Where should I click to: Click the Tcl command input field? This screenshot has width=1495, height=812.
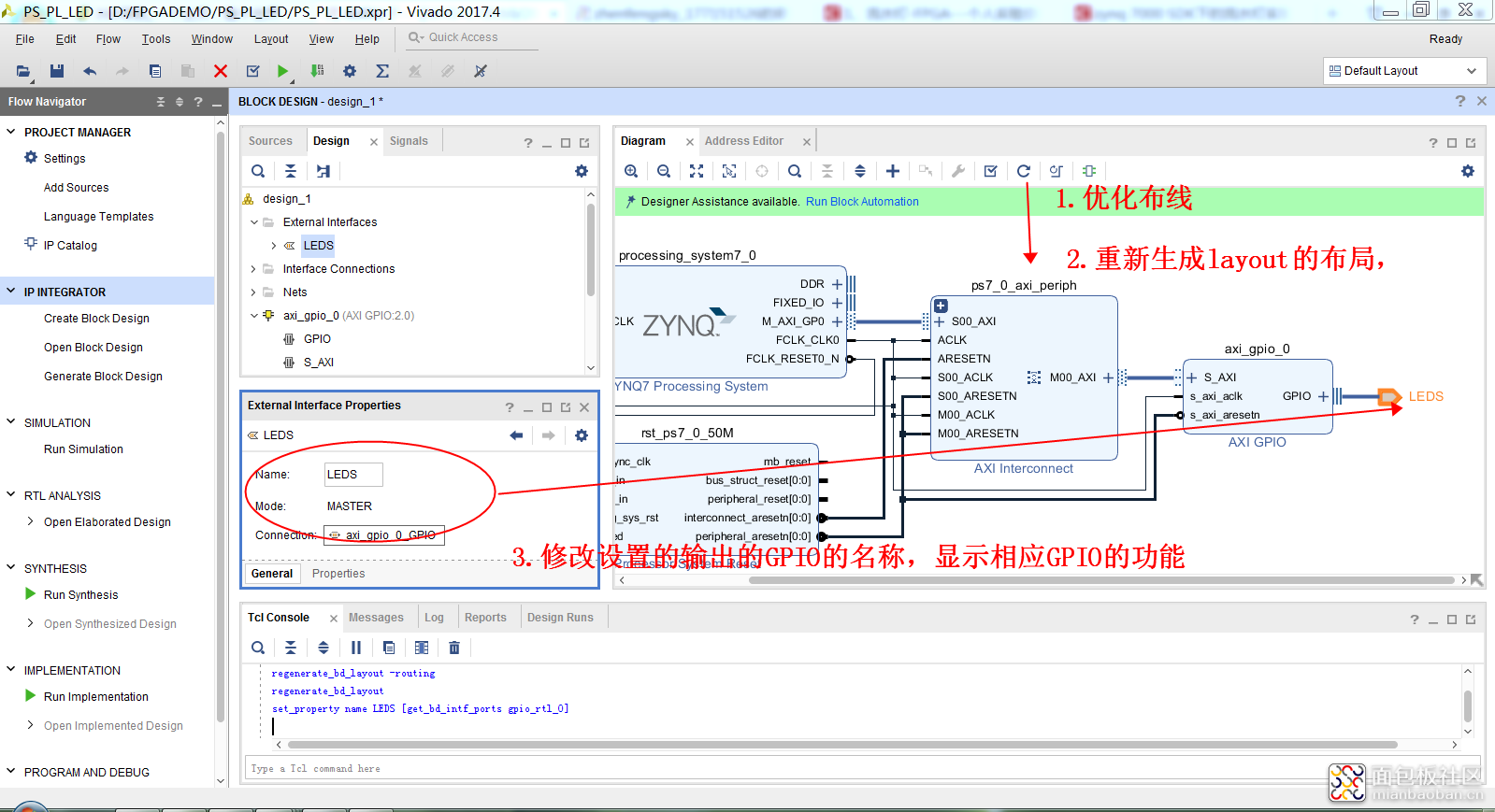point(860,768)
